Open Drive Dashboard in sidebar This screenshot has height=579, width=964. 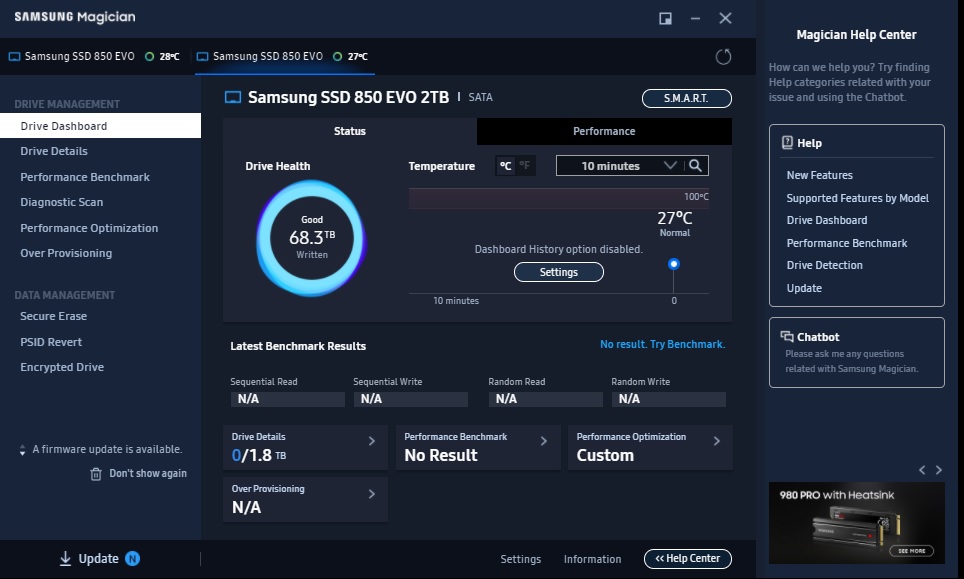click(100, 125)
